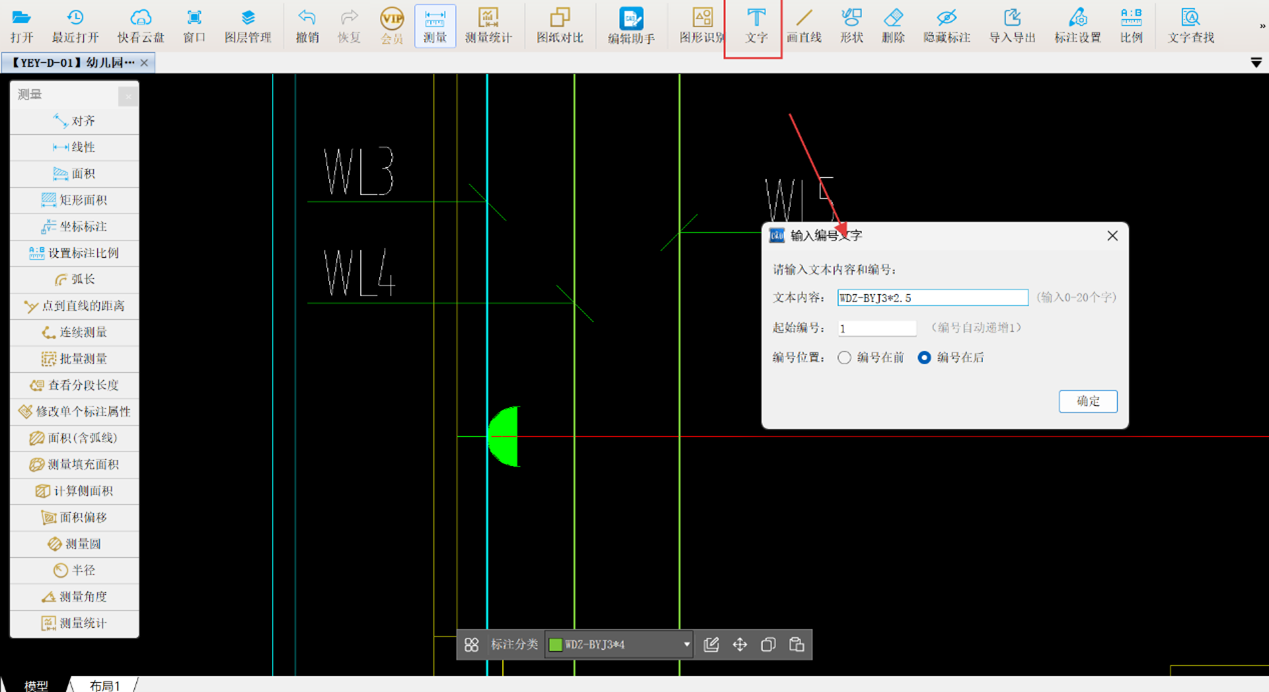Image resolution: width=1269 pixels, height=692 pixels.
Task: Open 文字查找 text search
Action: coord(1190,25)
